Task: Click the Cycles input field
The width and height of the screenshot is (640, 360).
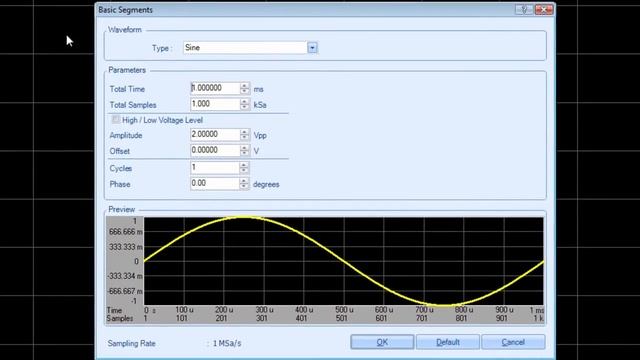Action: pyautogui.click(x=215, y=168)
